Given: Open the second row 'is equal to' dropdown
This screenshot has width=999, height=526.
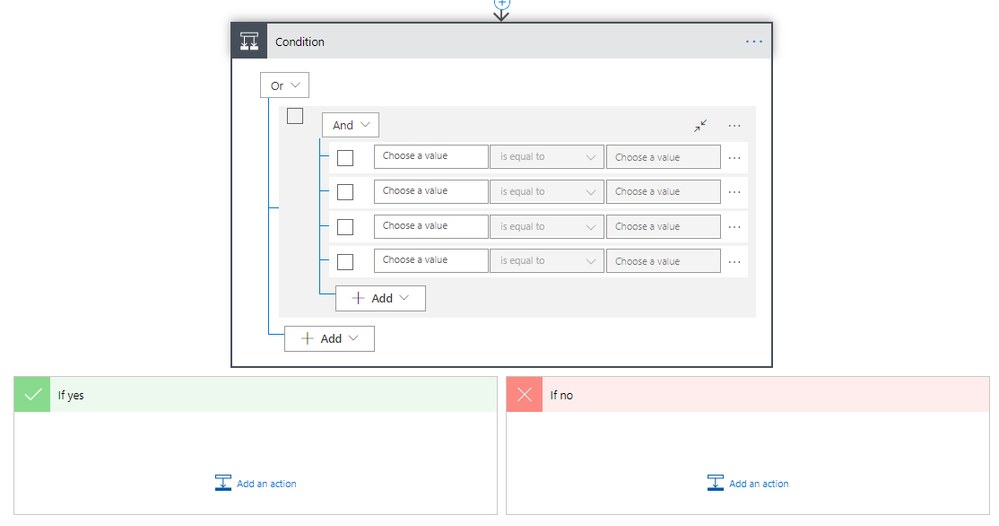Looking at the screenshot, I should (x=547, y=192).
